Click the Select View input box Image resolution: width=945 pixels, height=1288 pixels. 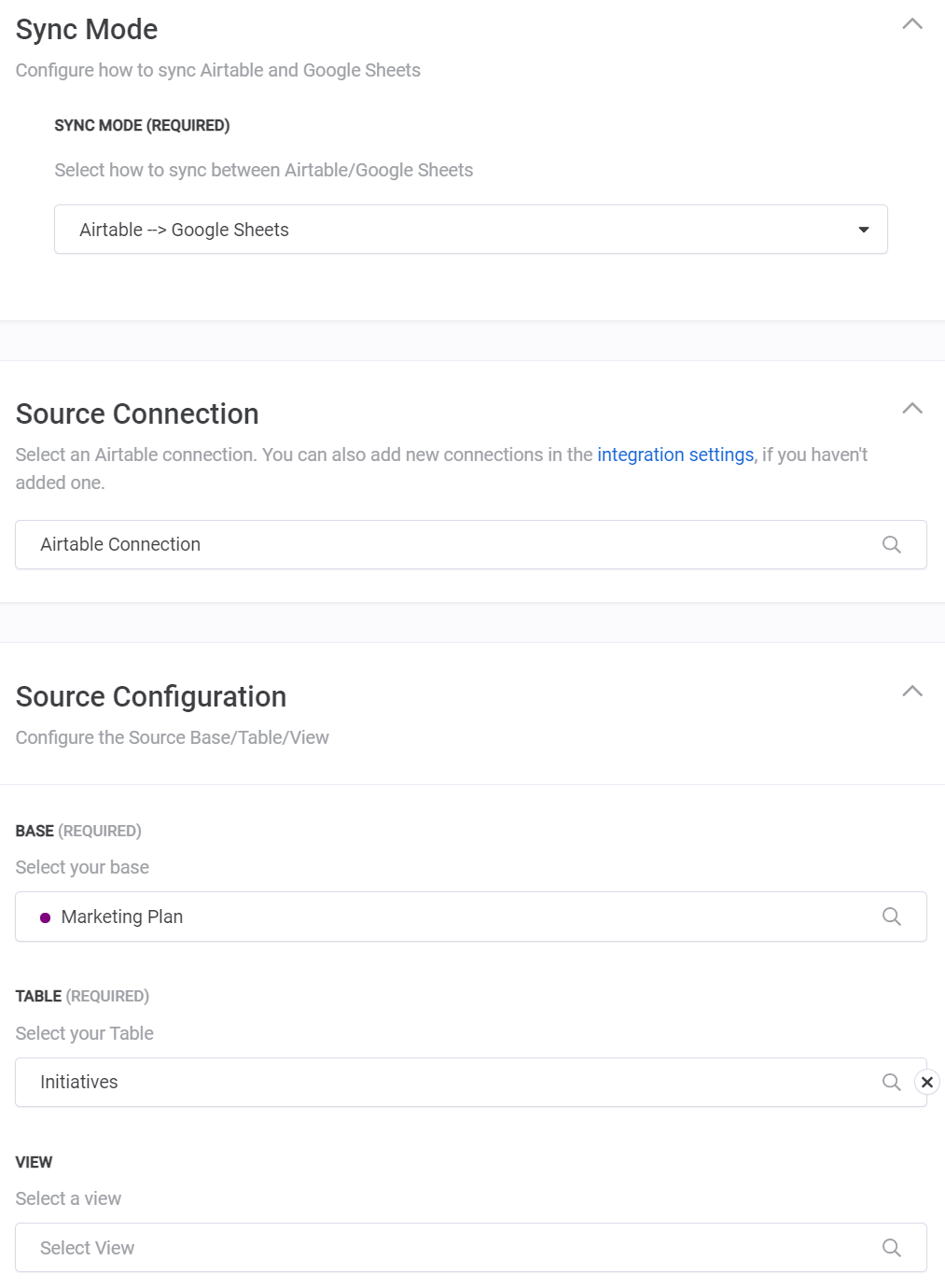tap(448, 1248)
